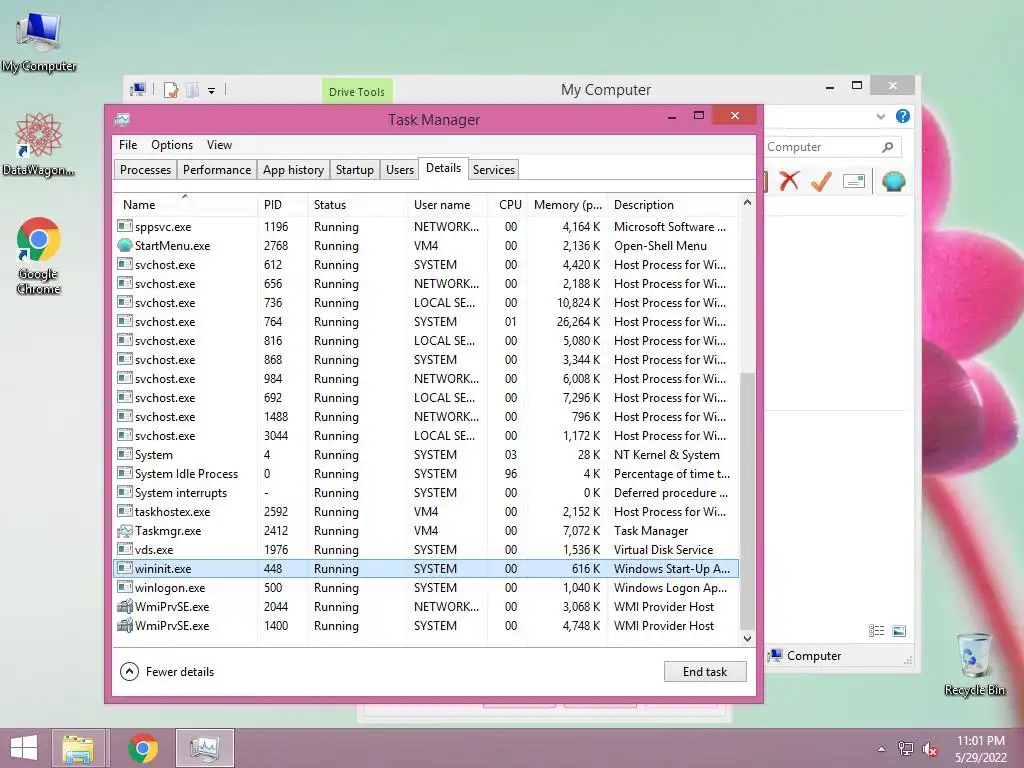Viewport: 1024px width, 768px height.
Task: Select the StartMenu.exe process icon
Action: [125, 246]
